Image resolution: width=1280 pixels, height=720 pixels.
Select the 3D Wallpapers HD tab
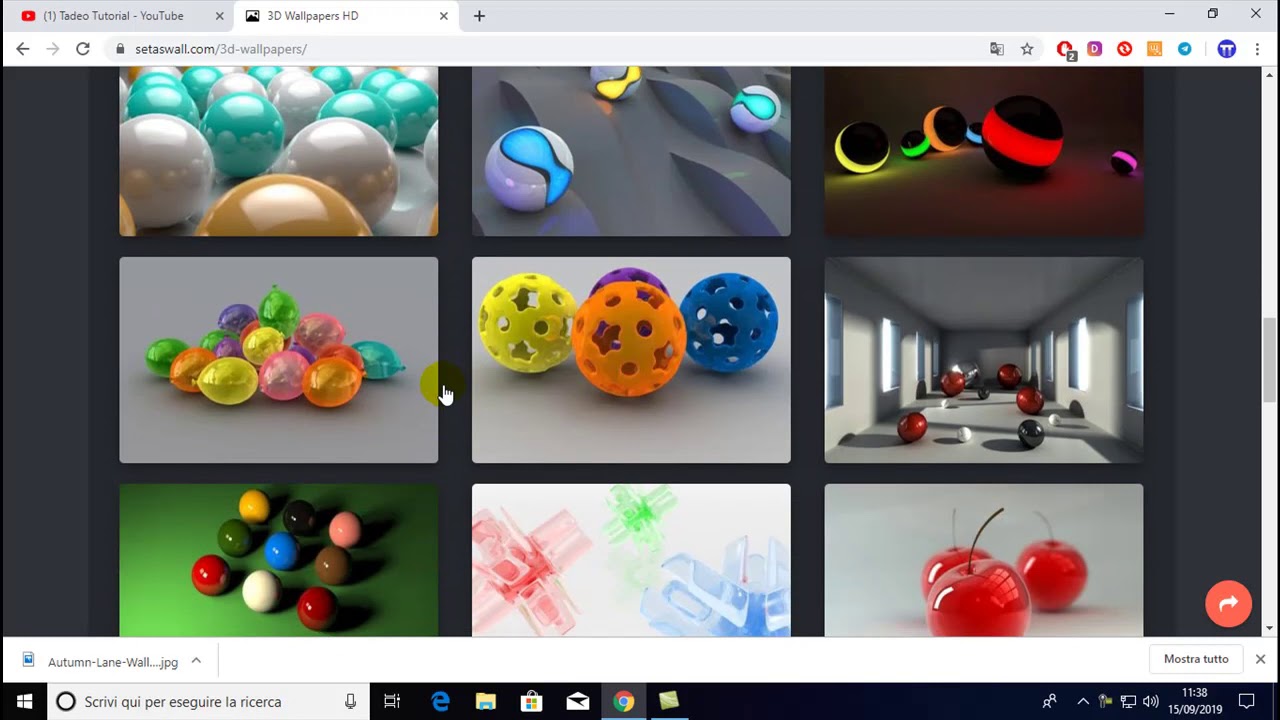(345, 16)
